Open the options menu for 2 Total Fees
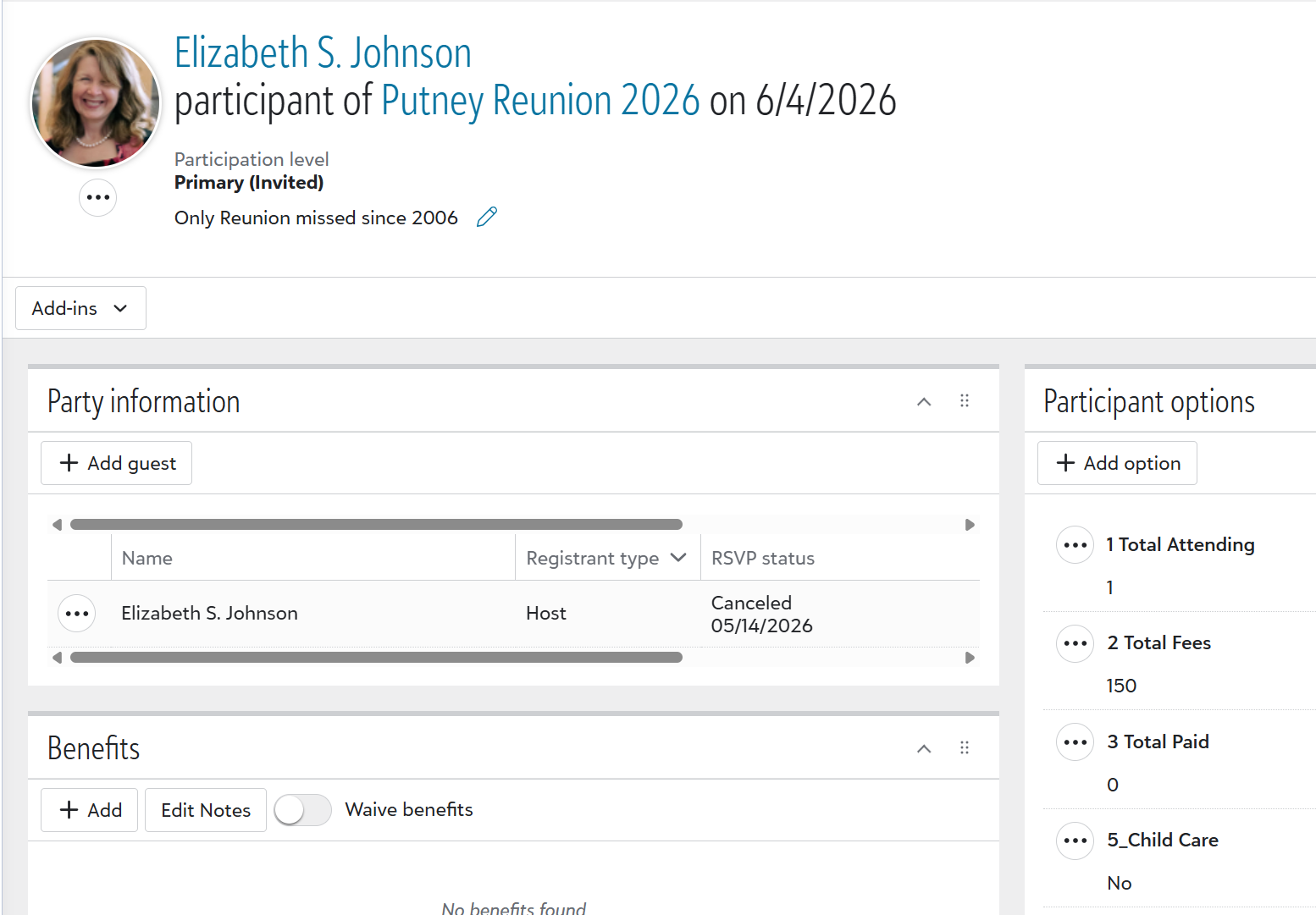 pyautogui.click(x=1075, y=643)
